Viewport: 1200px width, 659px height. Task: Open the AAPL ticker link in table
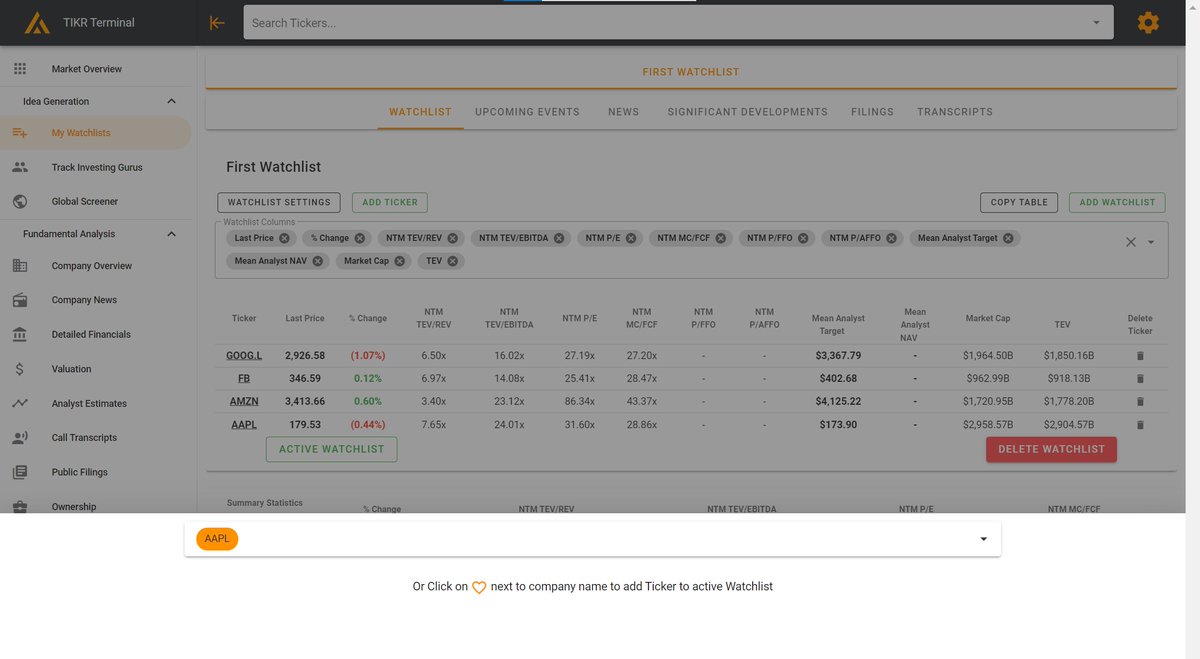click(244, 424)
